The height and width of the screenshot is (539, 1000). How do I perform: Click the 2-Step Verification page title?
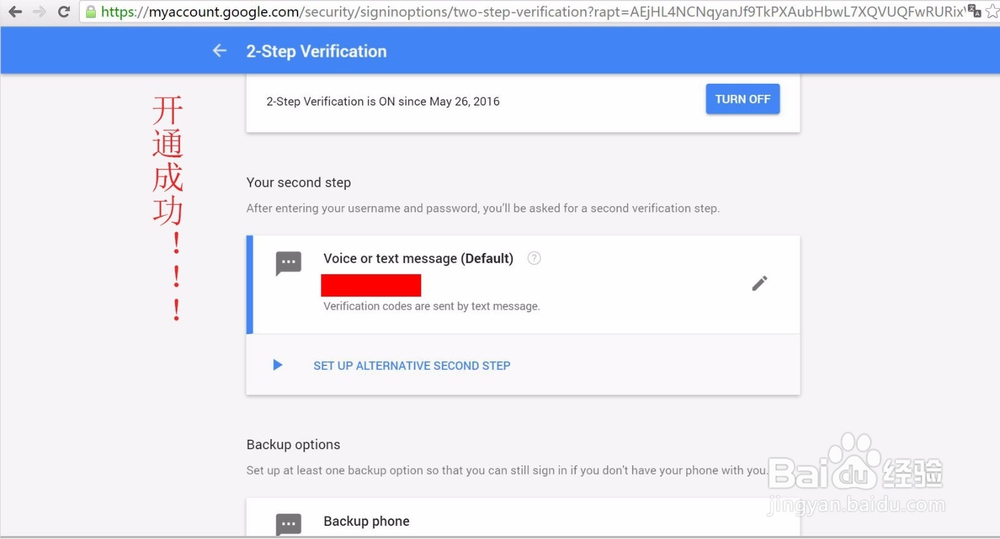(316, 51)
